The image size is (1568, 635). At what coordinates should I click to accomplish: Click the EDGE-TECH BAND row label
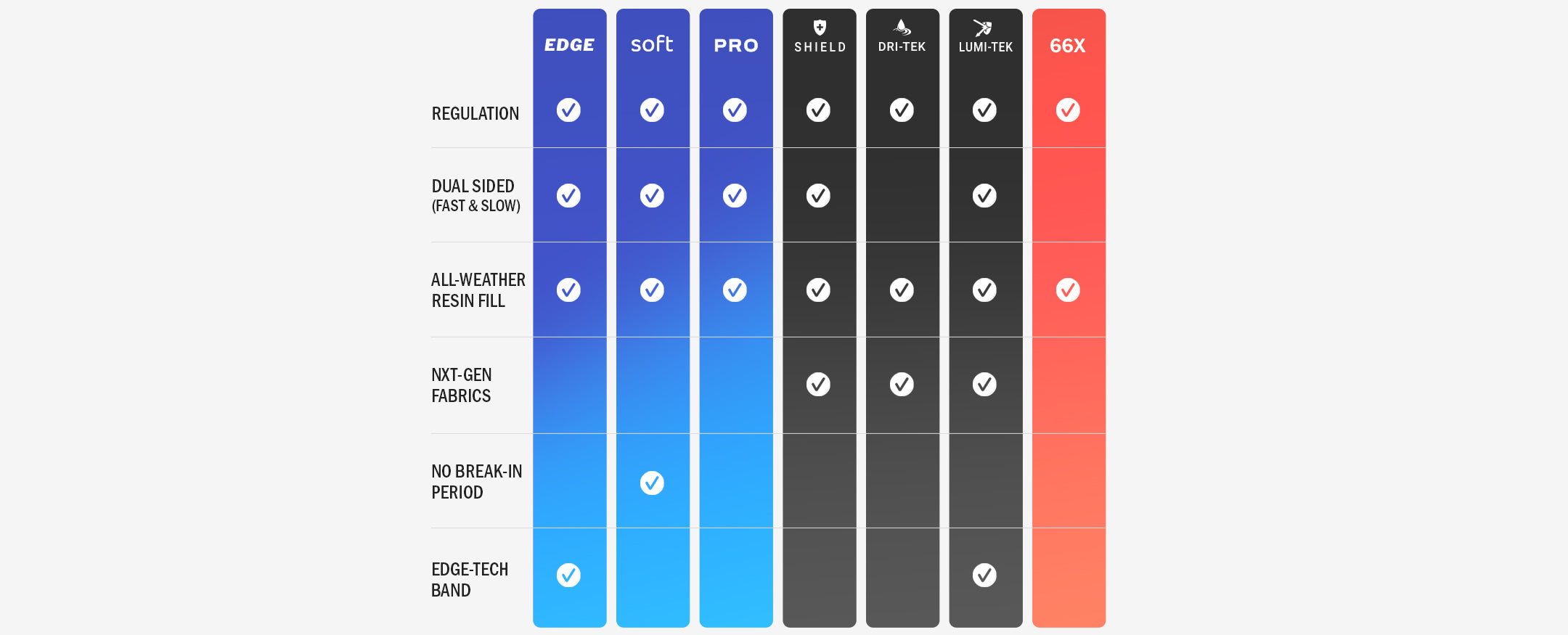coord(470,579)
